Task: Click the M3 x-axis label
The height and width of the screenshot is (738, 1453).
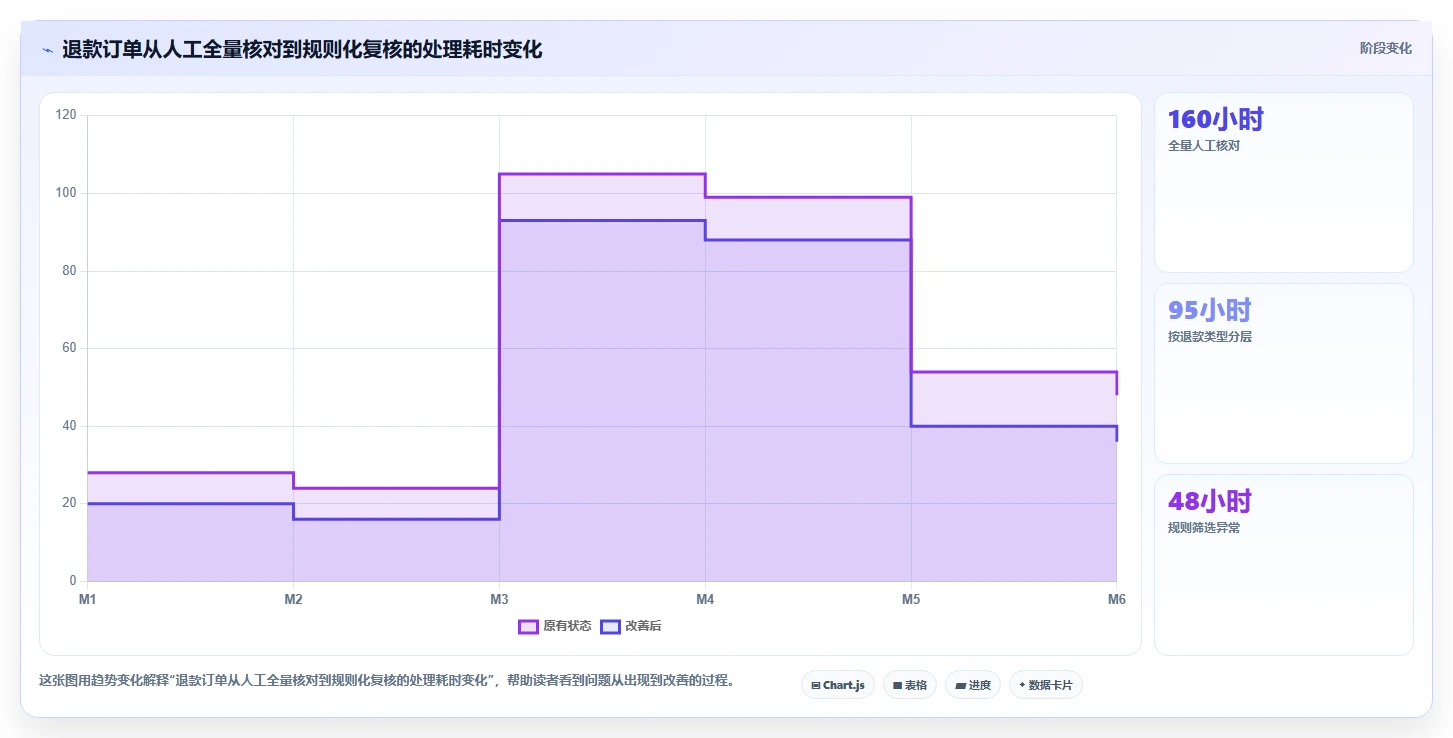Action: [499, 600]
